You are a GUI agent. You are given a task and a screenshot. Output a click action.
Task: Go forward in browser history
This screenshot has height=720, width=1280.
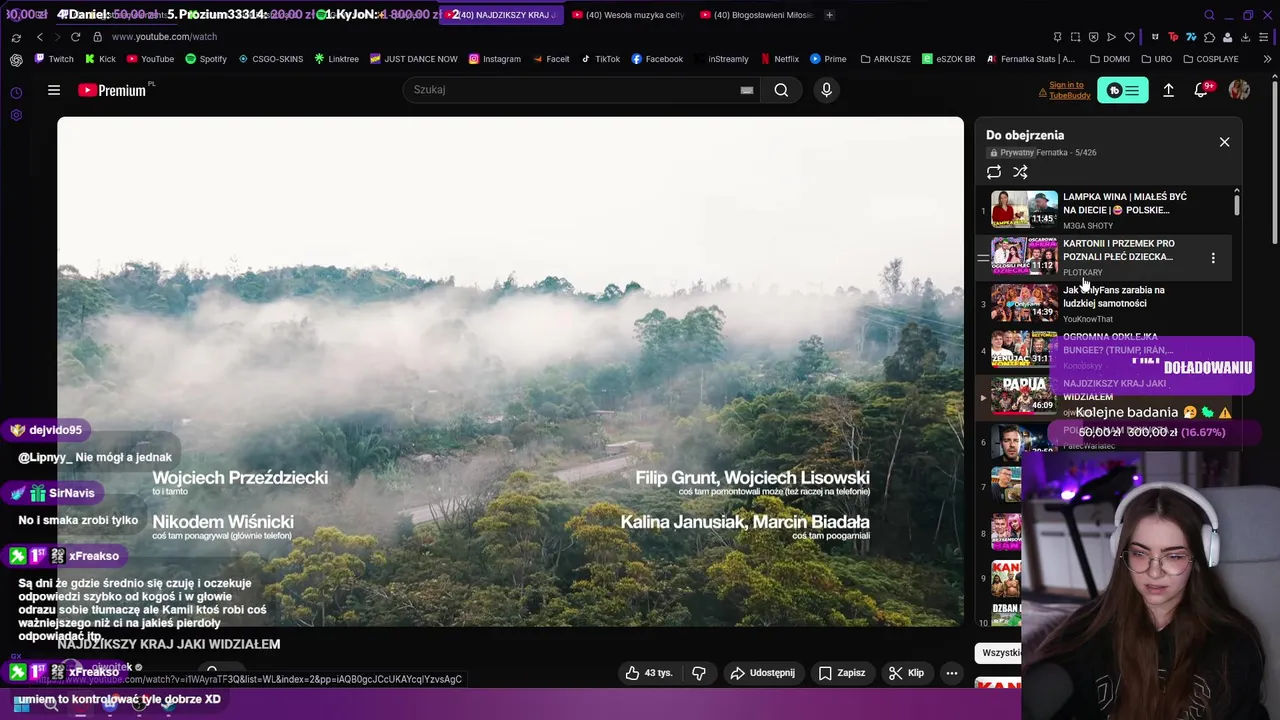click(57, 37)
